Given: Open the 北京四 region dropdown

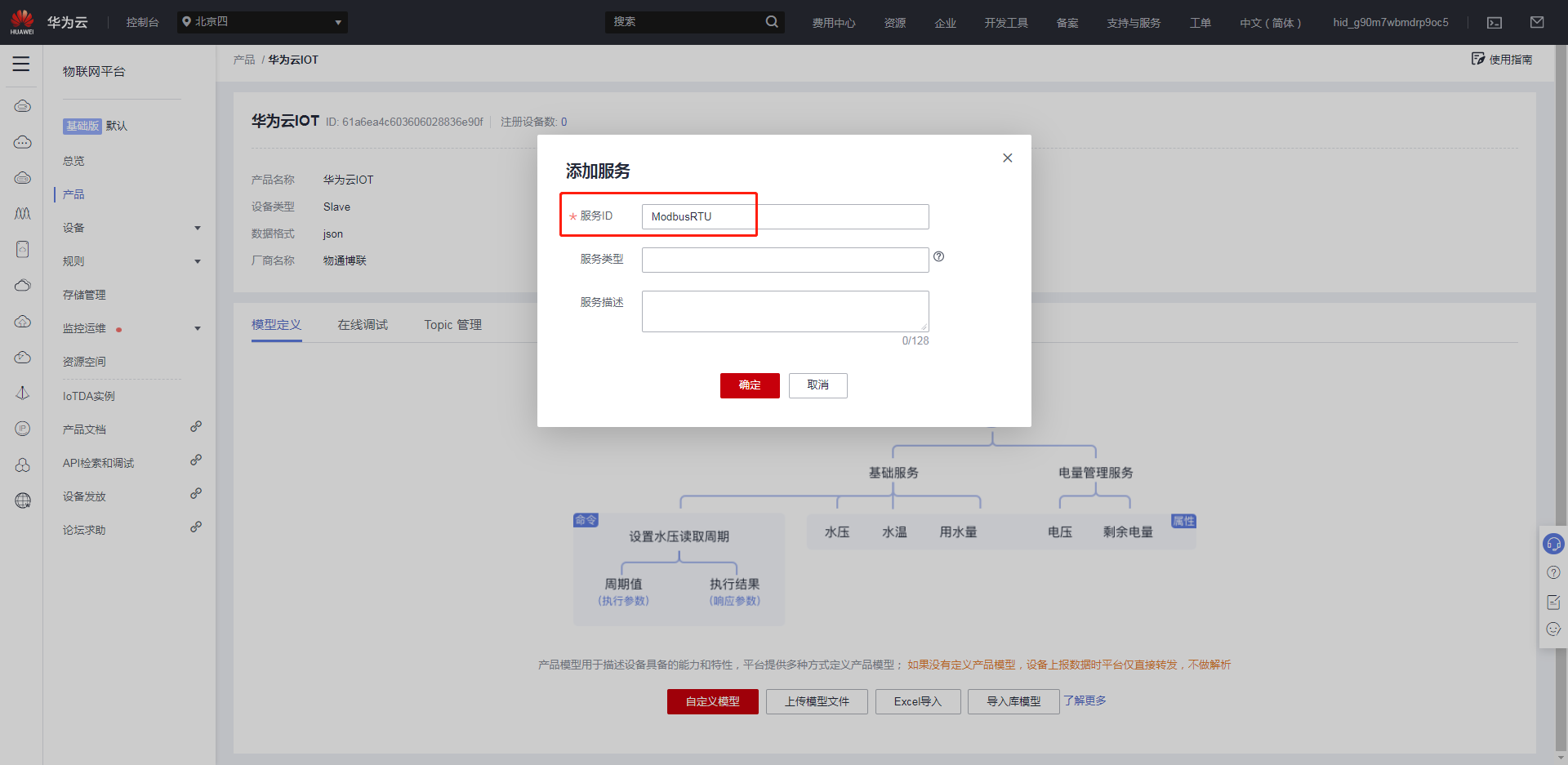Looking at the screenshot, I should pos(261,22).
